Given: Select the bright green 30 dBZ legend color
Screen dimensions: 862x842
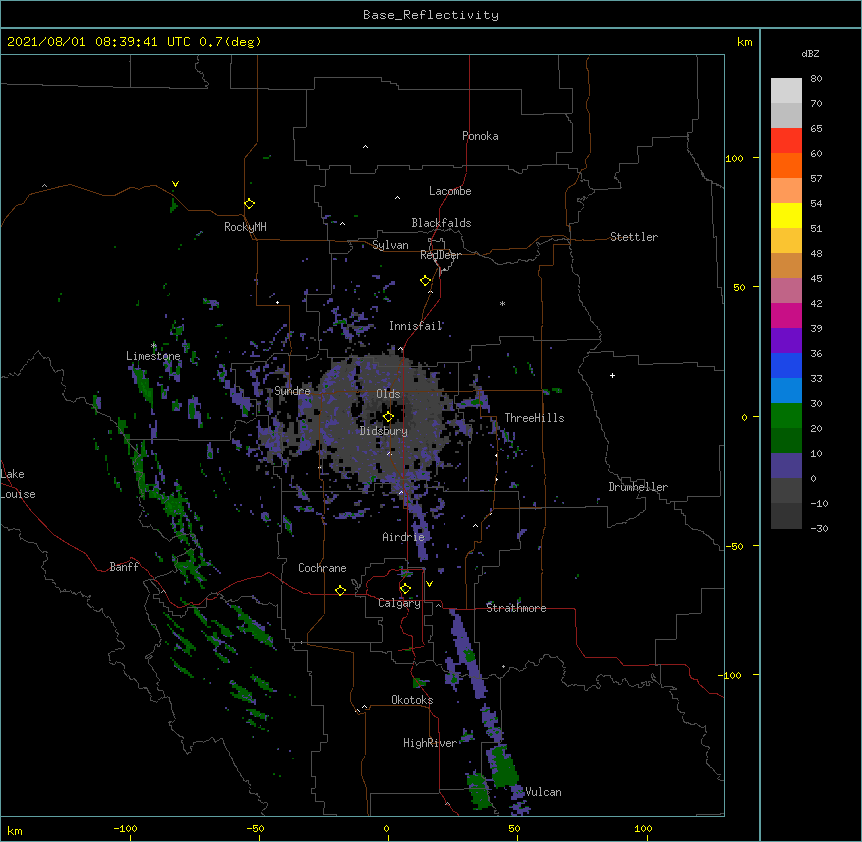Looking at the screenshot, I should (x=786, y=416).
